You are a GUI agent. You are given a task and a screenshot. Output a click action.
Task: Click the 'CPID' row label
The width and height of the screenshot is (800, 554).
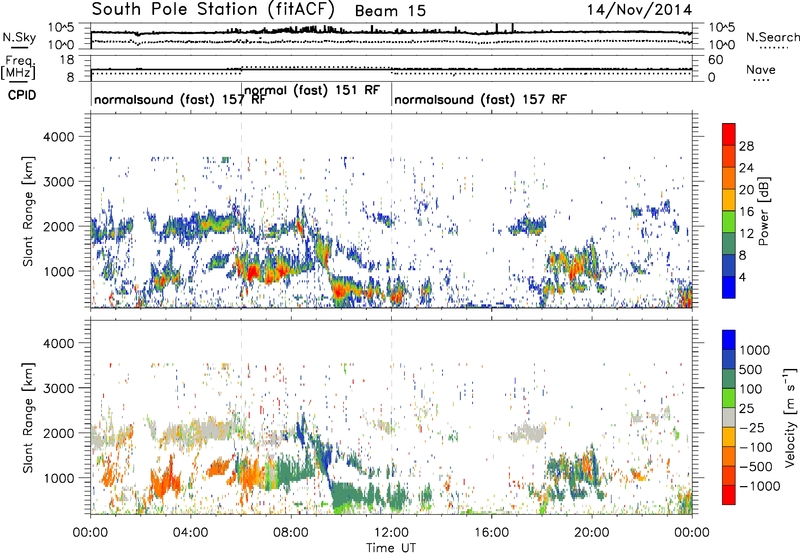[22, 95]
